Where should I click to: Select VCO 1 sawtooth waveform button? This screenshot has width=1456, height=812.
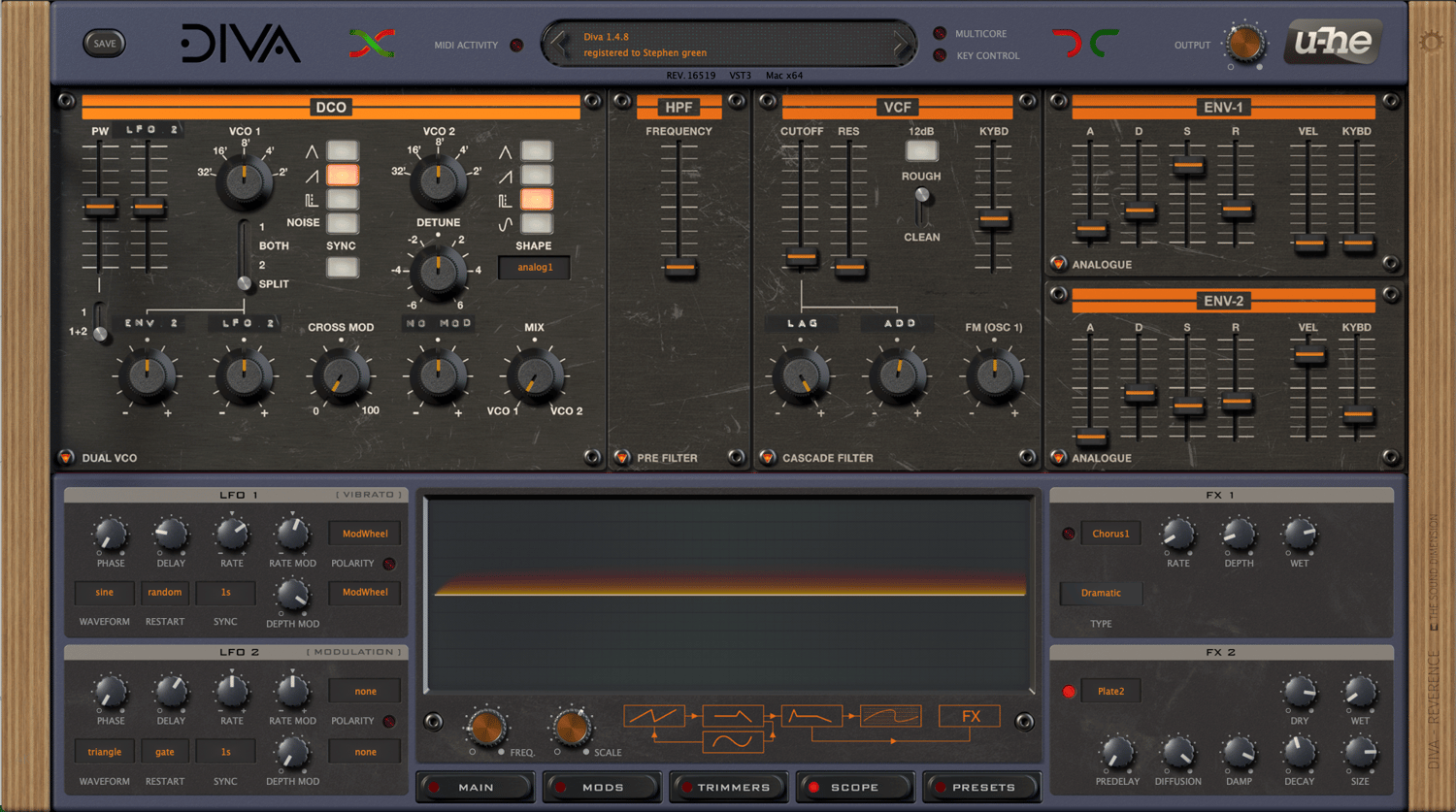coord(342,175)
